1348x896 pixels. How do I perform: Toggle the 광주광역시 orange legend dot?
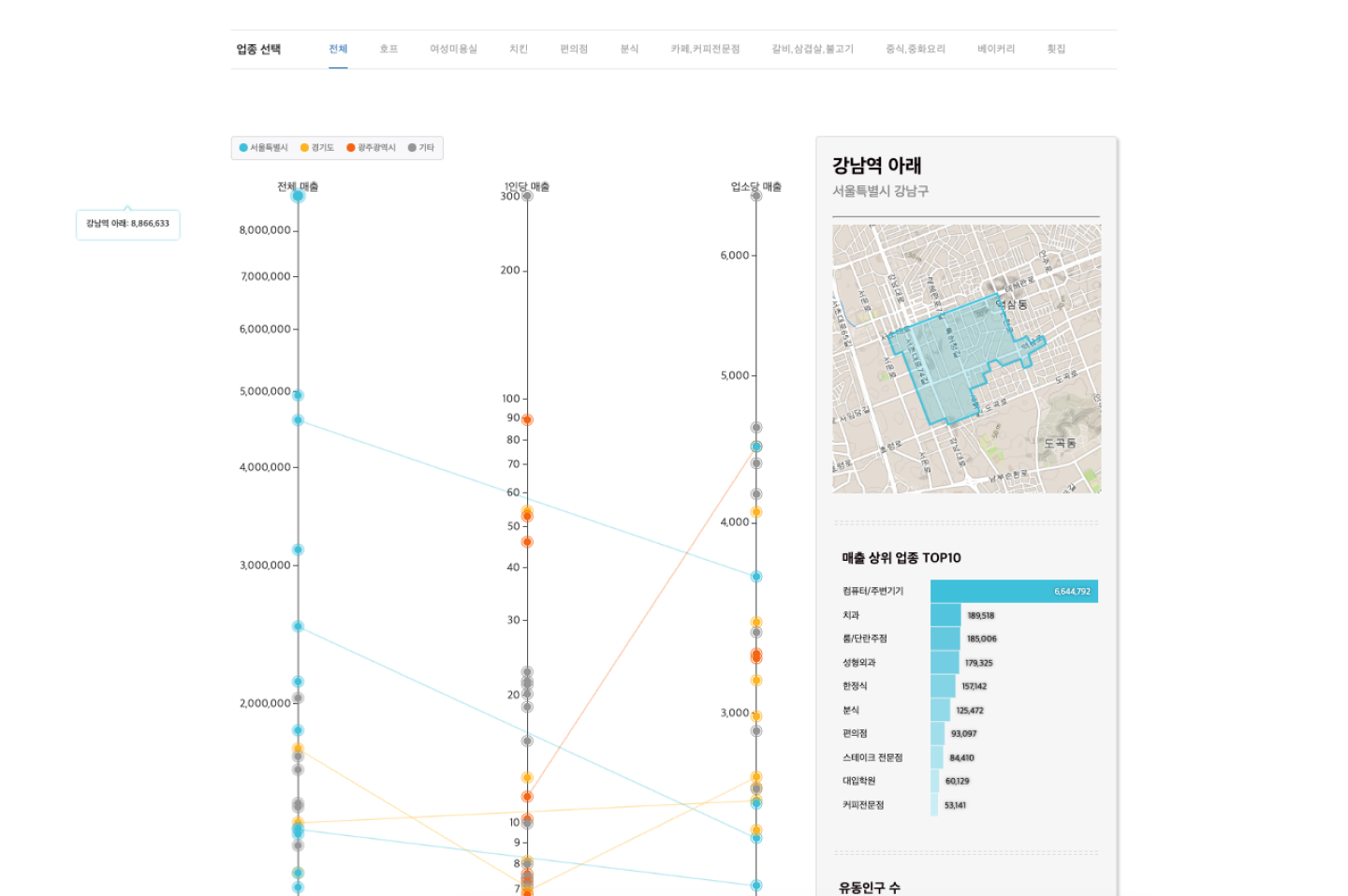pyautogui.click(x=351, y=148)
